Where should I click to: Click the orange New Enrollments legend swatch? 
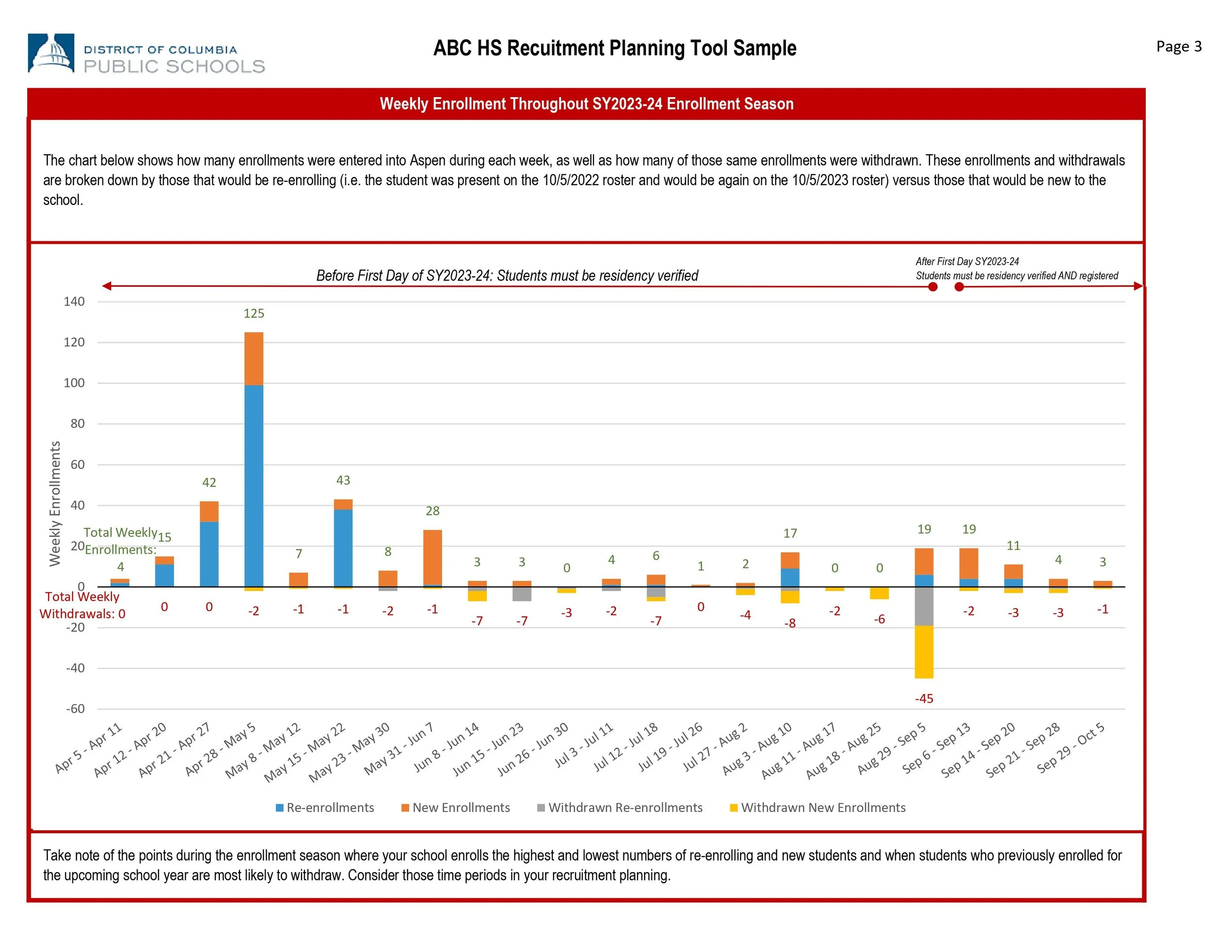[405, 808]
